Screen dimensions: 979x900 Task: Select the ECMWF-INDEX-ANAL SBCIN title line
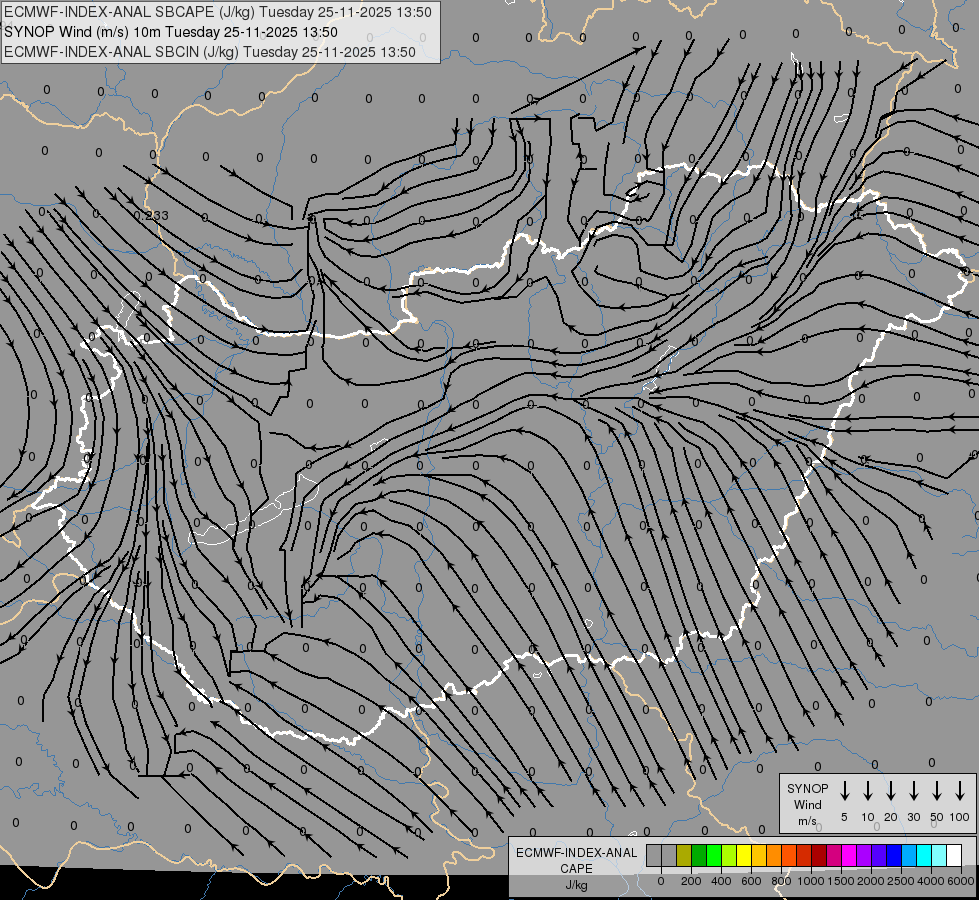[210, 52]
